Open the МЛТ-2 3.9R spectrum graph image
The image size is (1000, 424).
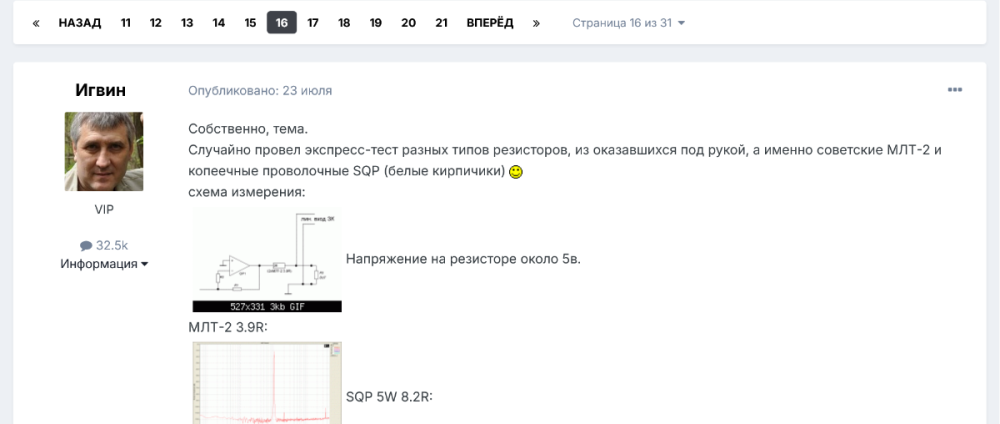click(266, 383)
